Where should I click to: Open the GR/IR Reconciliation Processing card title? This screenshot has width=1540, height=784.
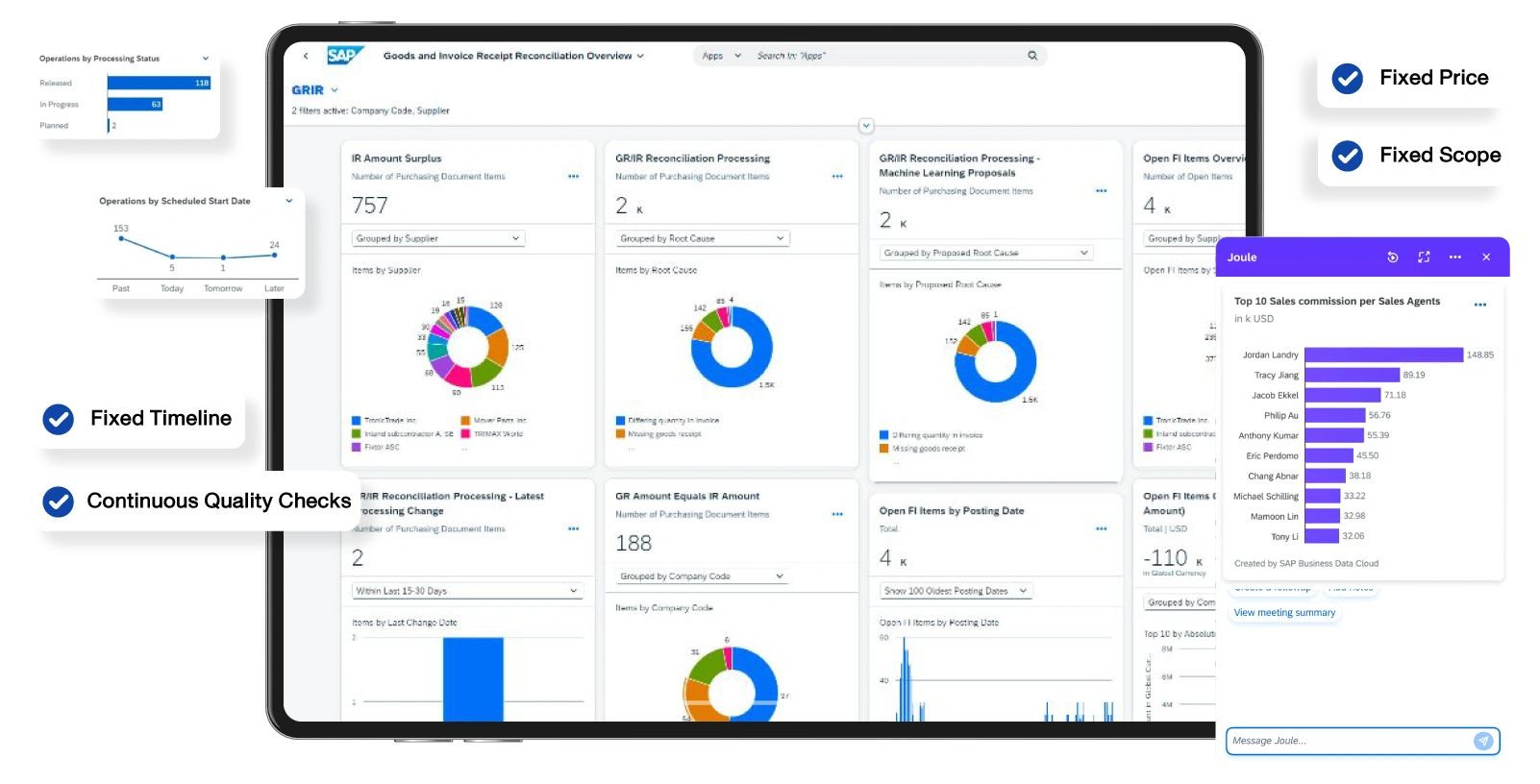point(692,159)
